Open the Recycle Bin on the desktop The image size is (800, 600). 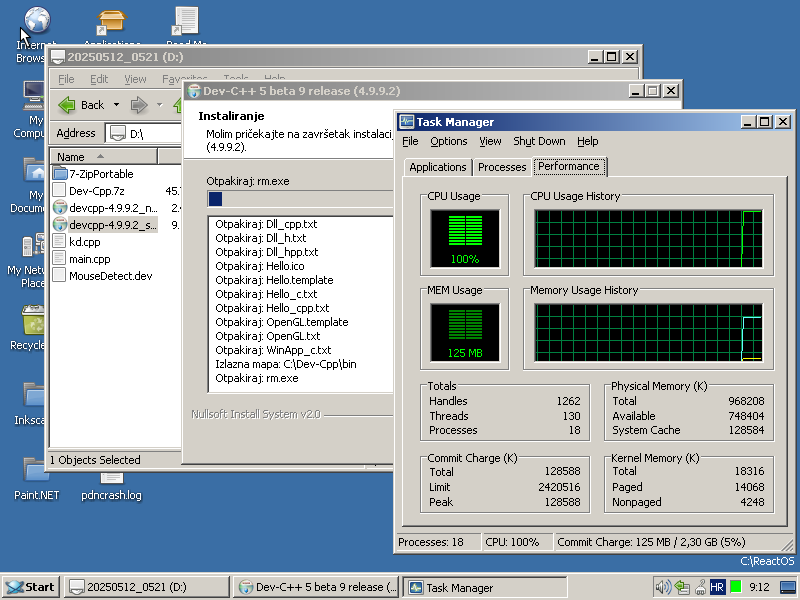[34, 320]
